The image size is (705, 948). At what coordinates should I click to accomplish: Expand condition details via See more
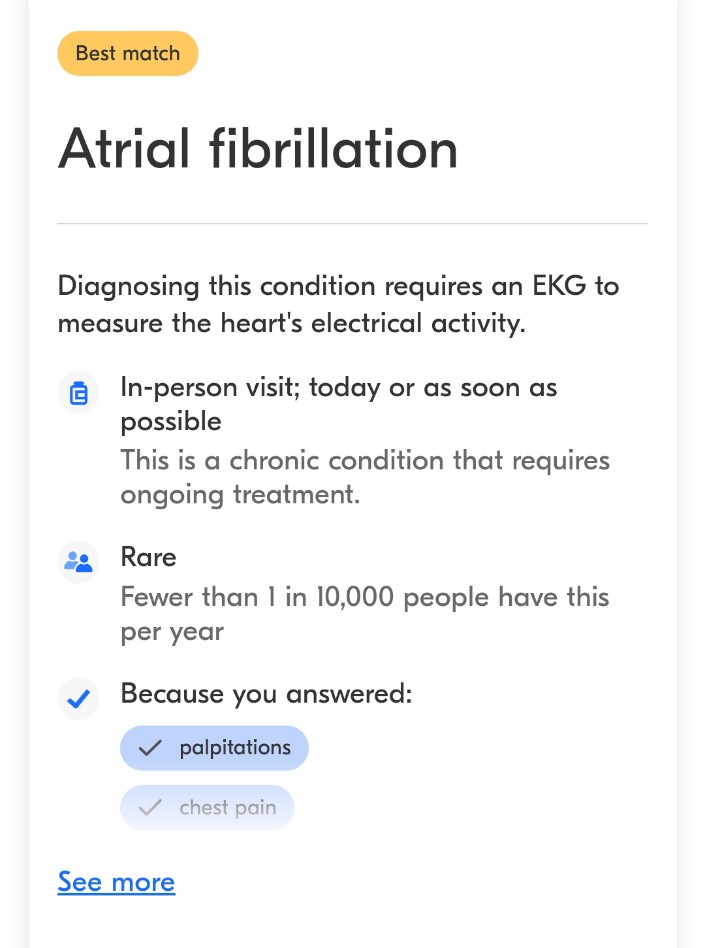click(x=116, y=882)
